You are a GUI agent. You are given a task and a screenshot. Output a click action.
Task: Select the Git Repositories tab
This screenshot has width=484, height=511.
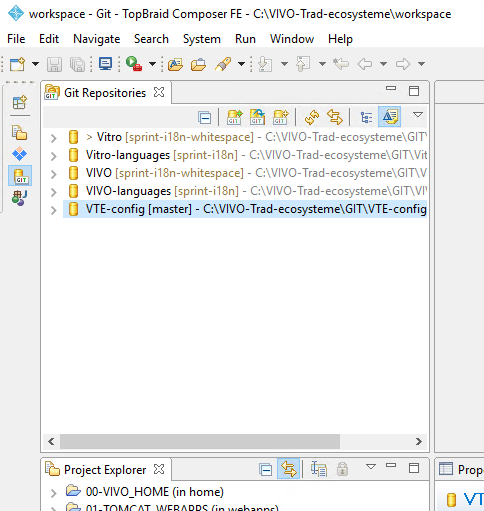coord(105,93)
